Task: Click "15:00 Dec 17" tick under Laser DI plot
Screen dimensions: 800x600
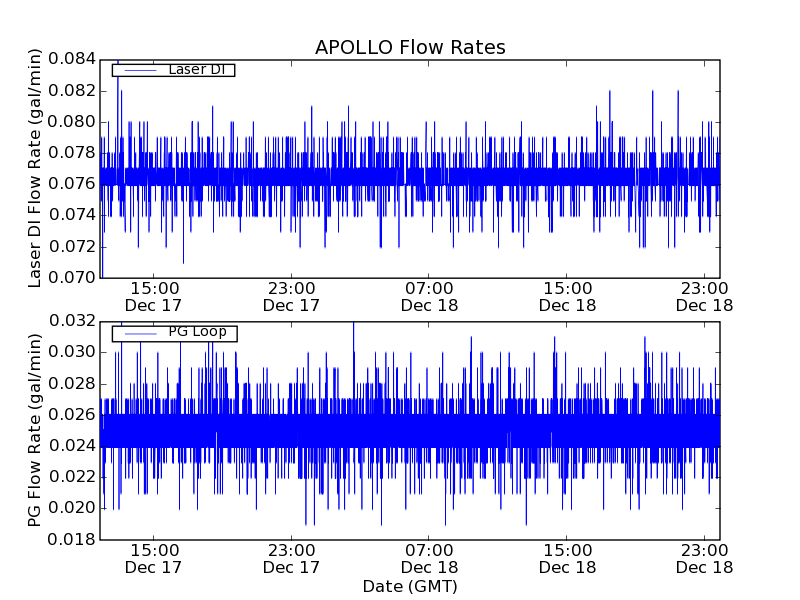Action: coord(154,297)
